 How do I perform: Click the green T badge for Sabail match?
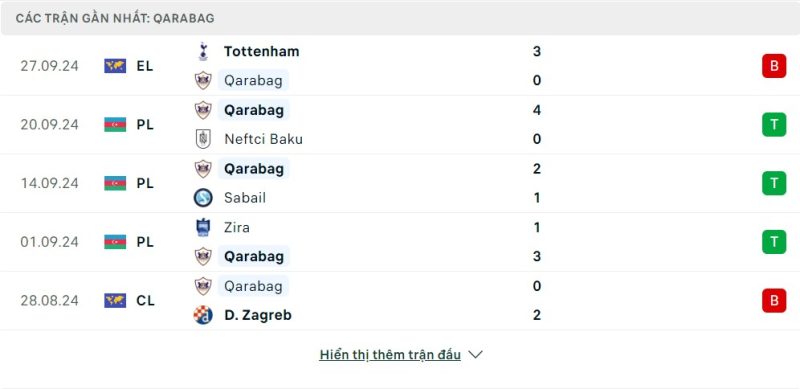774,183
